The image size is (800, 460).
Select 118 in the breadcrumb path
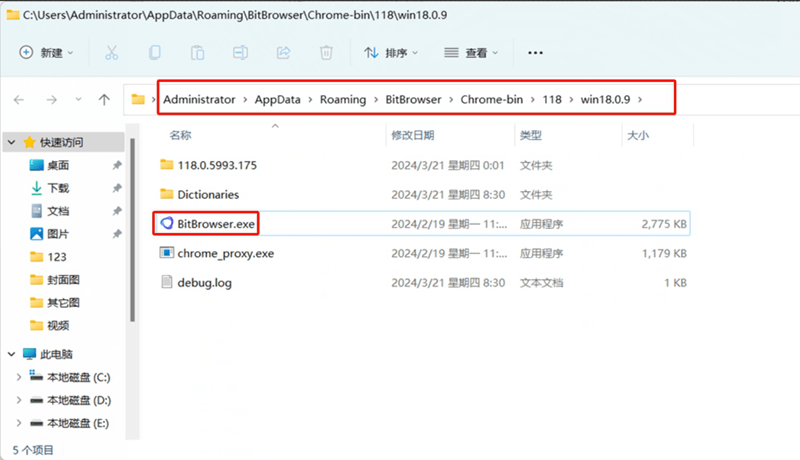point(552,99)
